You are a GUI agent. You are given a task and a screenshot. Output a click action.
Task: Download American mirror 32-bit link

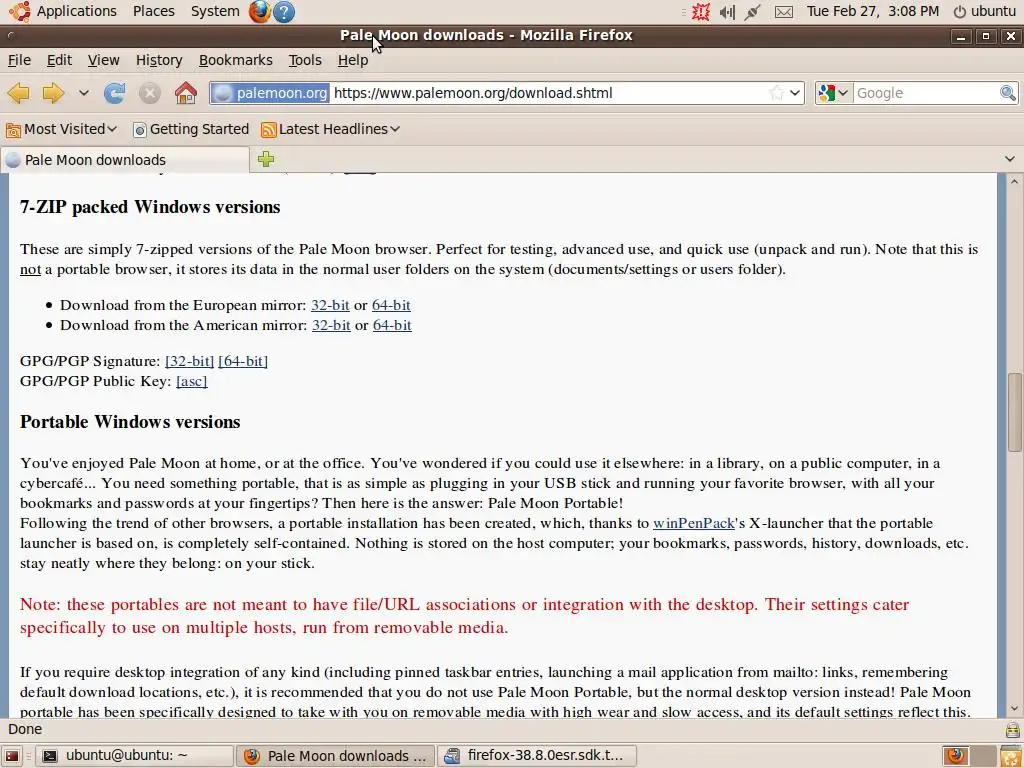[x=331, y=325]
